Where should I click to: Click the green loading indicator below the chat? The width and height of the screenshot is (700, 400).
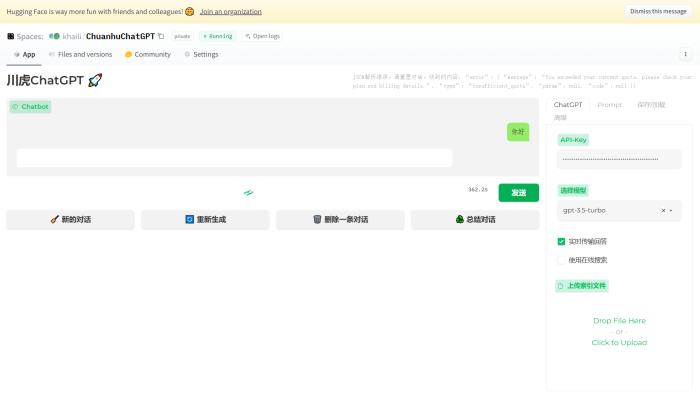coord(248,192)
